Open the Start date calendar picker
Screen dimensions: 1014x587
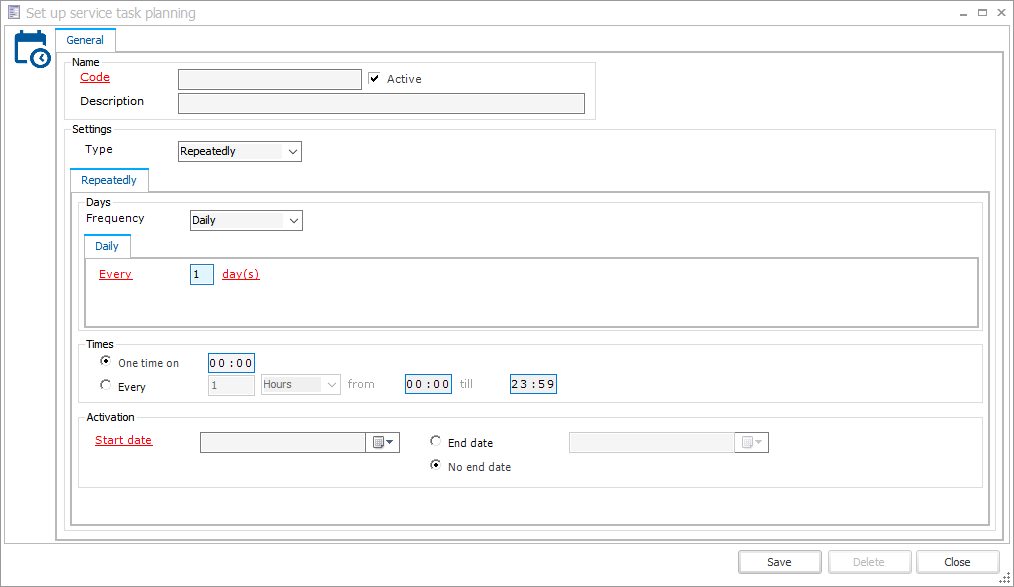[382, 442]
